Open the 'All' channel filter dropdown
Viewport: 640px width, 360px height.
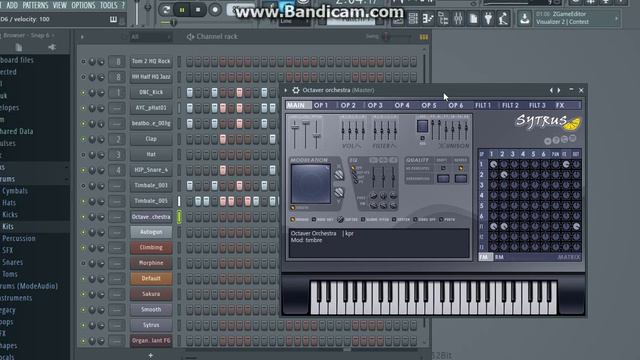click(x=150, y=37)
